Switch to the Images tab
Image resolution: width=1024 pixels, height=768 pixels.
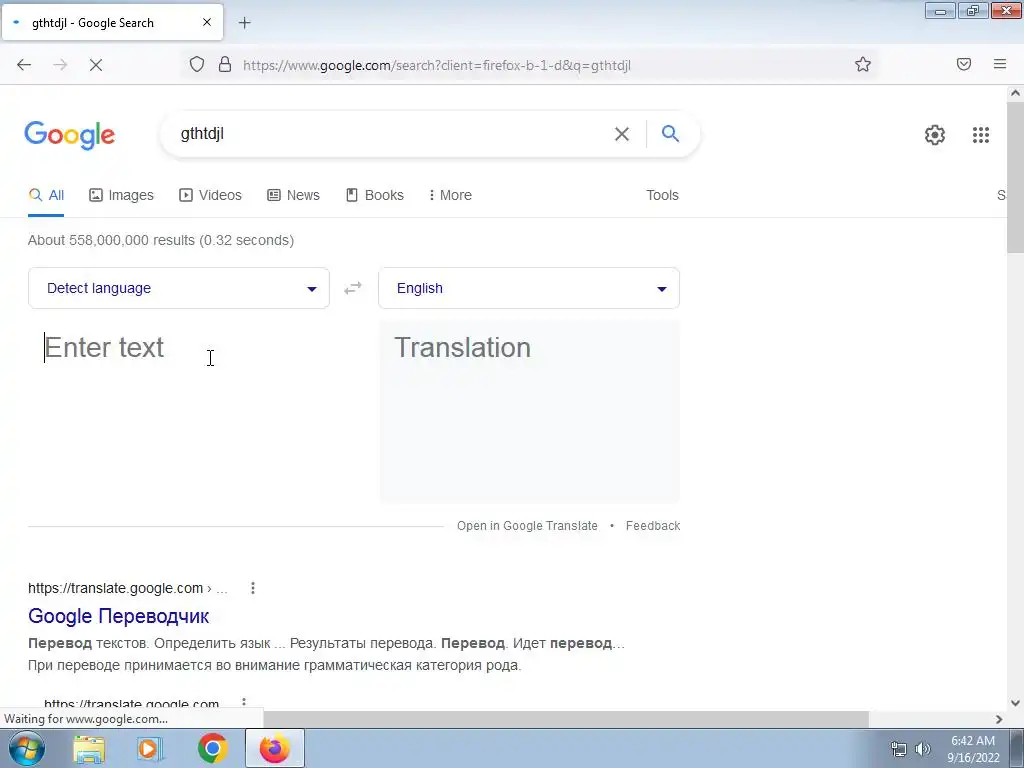[121, 195]
